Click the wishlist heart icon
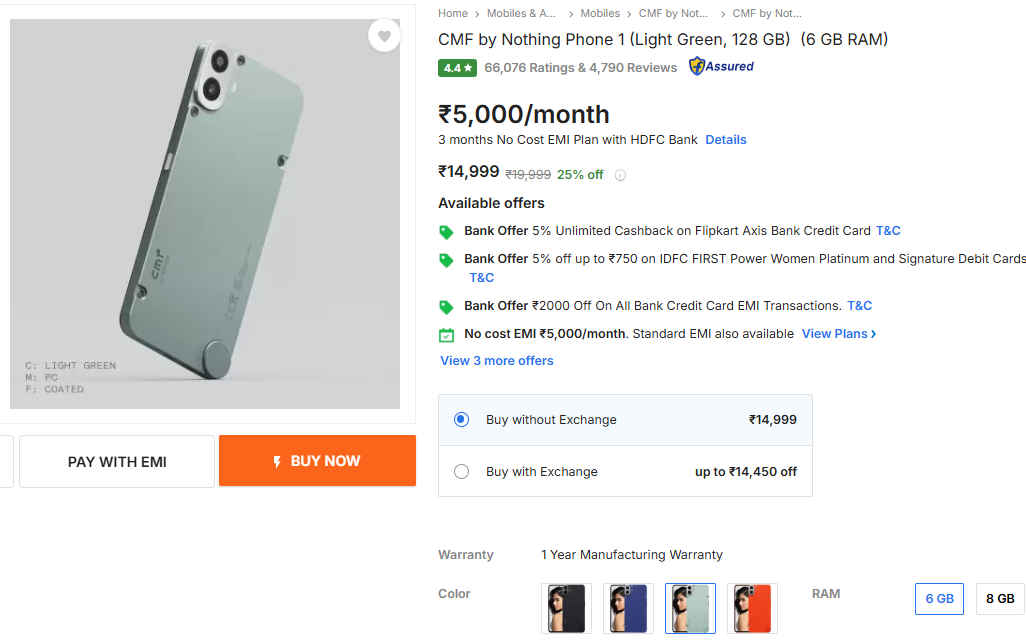This screenshot has width=1026, height=641. pos(384,37)
